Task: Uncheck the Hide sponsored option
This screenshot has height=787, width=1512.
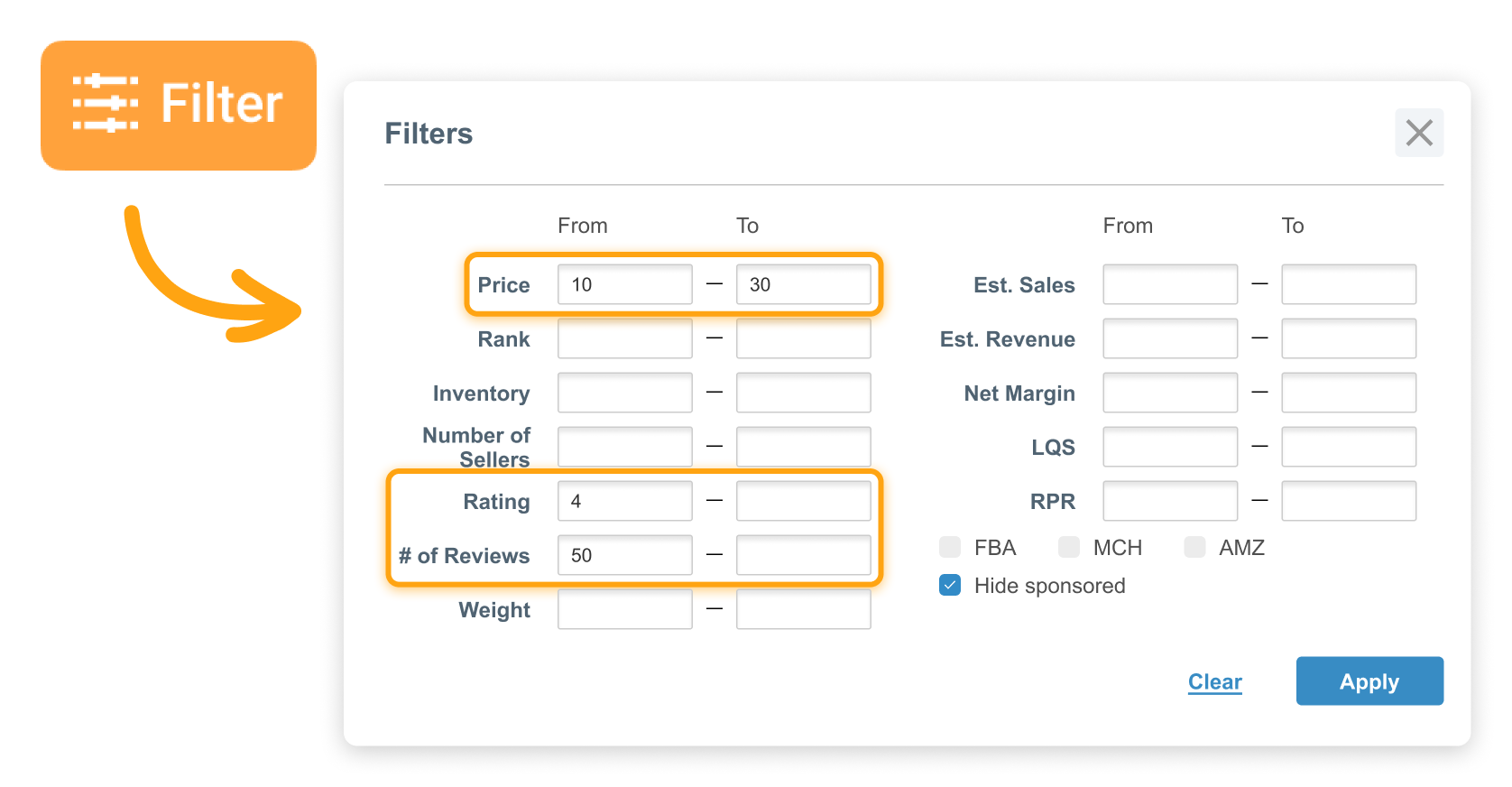Action: pos(950,585)
